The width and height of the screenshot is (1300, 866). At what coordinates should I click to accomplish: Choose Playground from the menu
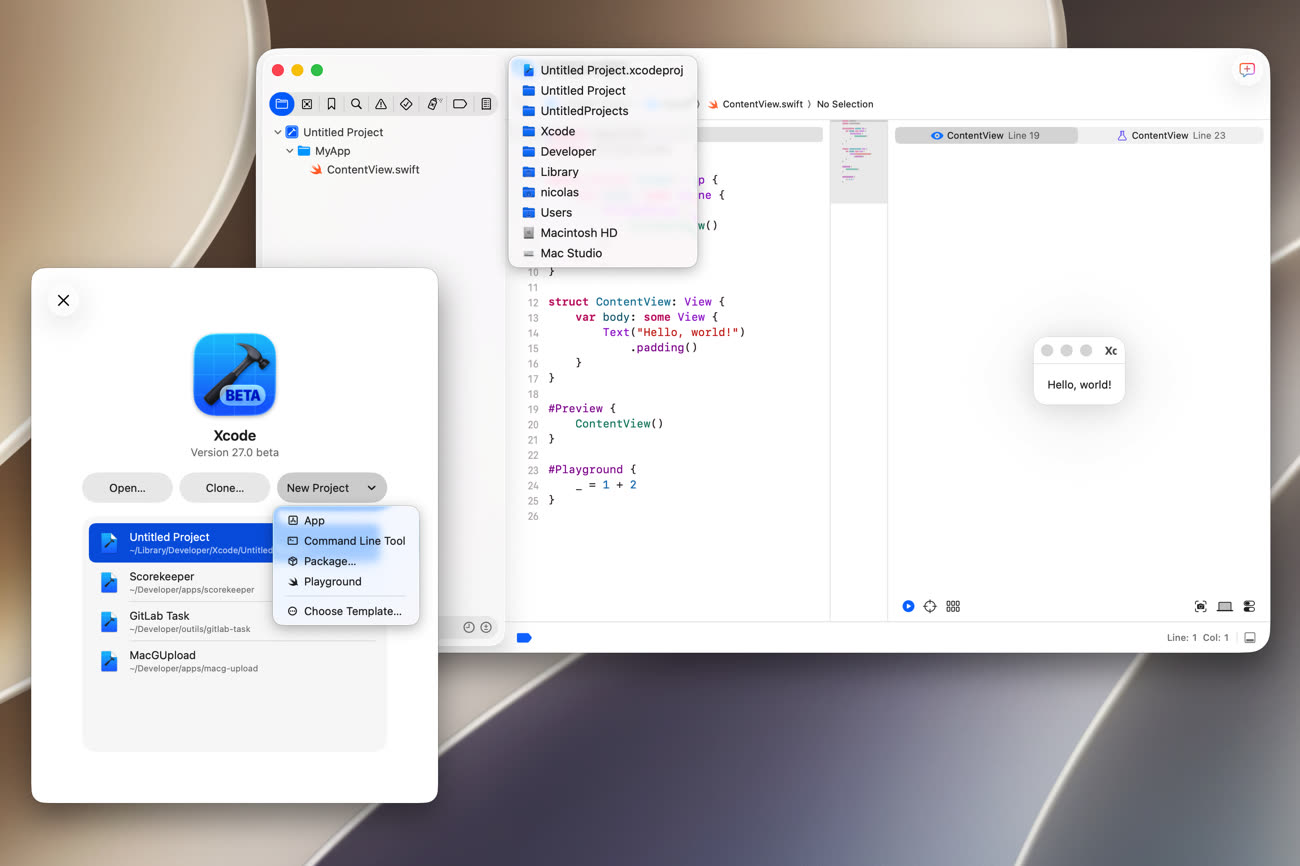click(346, 581)
